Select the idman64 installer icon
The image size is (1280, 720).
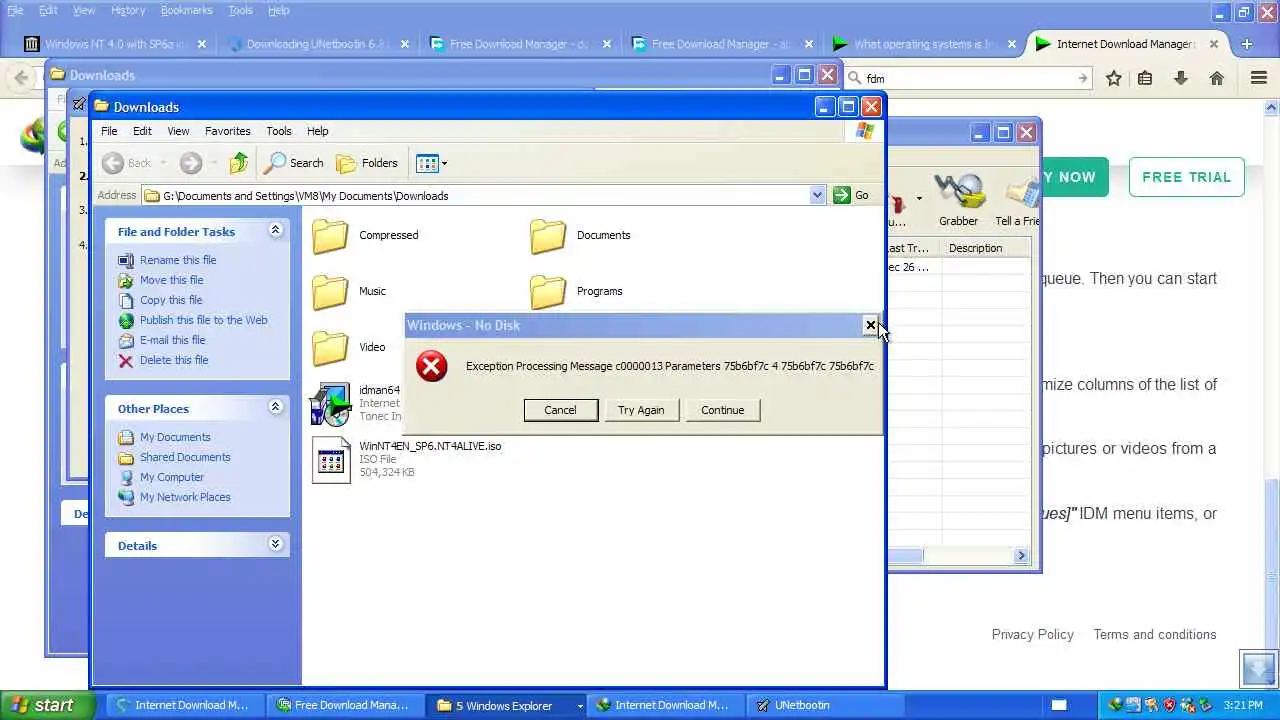pos(330,404)
